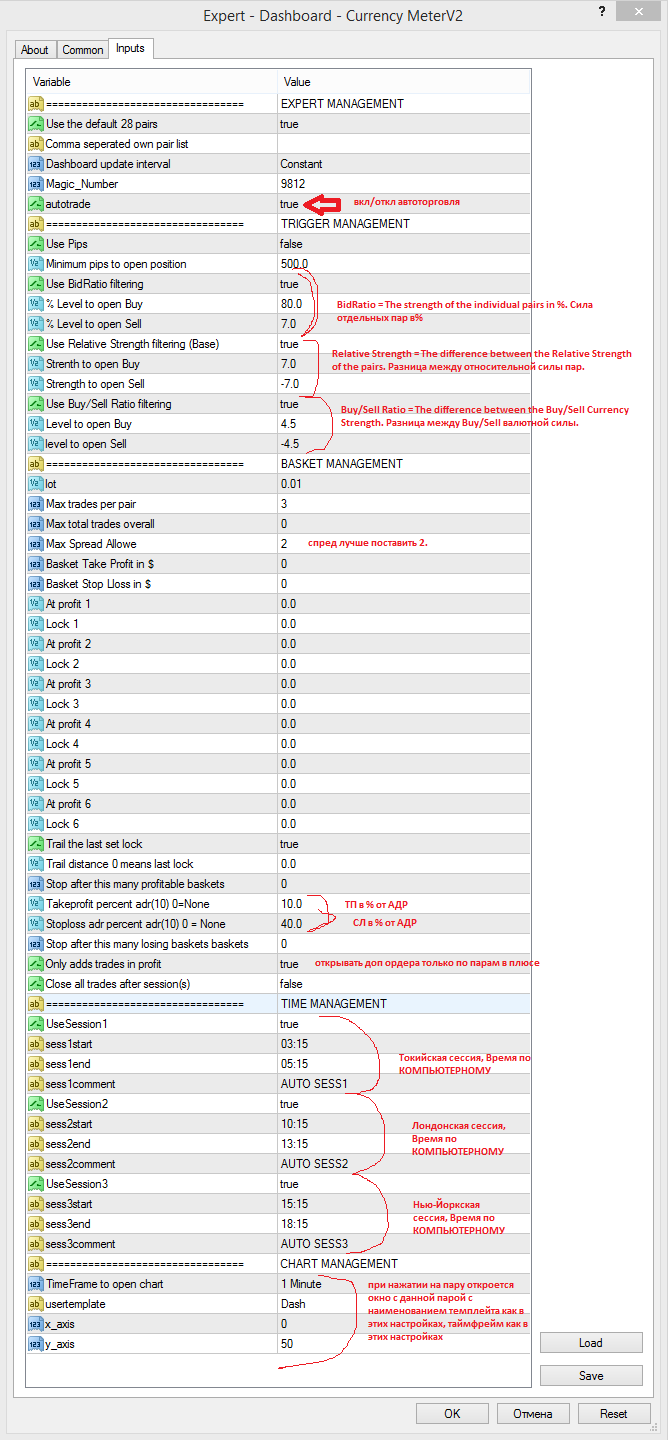Confirm settings with OK button
This screenshot has height=1440, width=668.
pos(452,1414)
